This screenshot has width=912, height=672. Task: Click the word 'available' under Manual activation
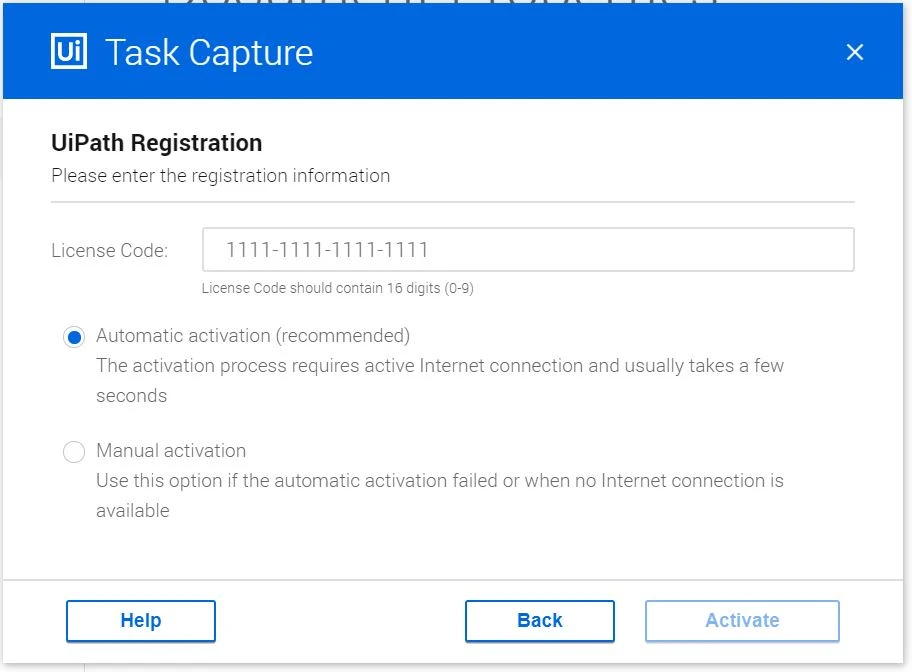133,510
